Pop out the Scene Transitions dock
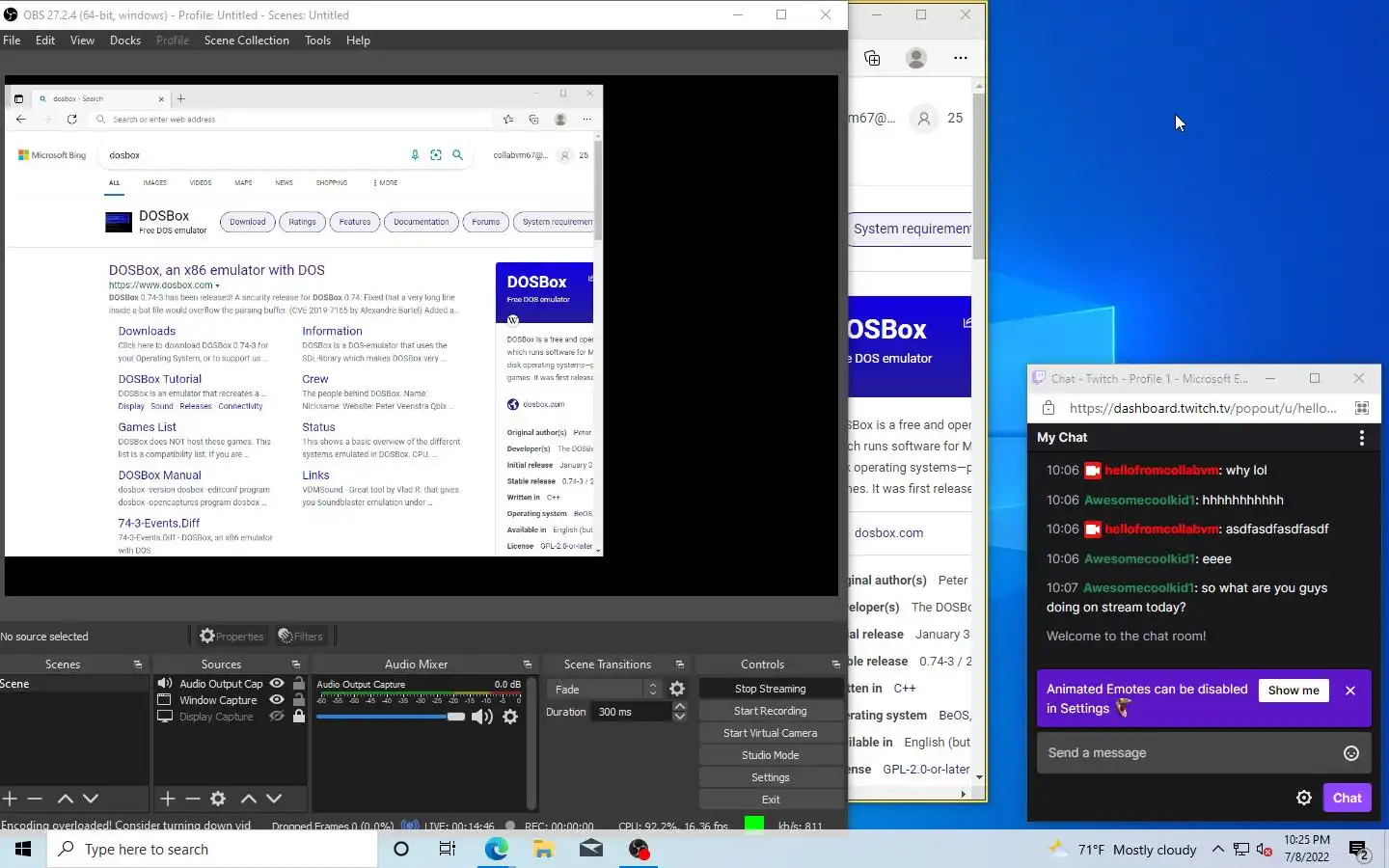The image size is (1389, 868). tap(679, 665)
